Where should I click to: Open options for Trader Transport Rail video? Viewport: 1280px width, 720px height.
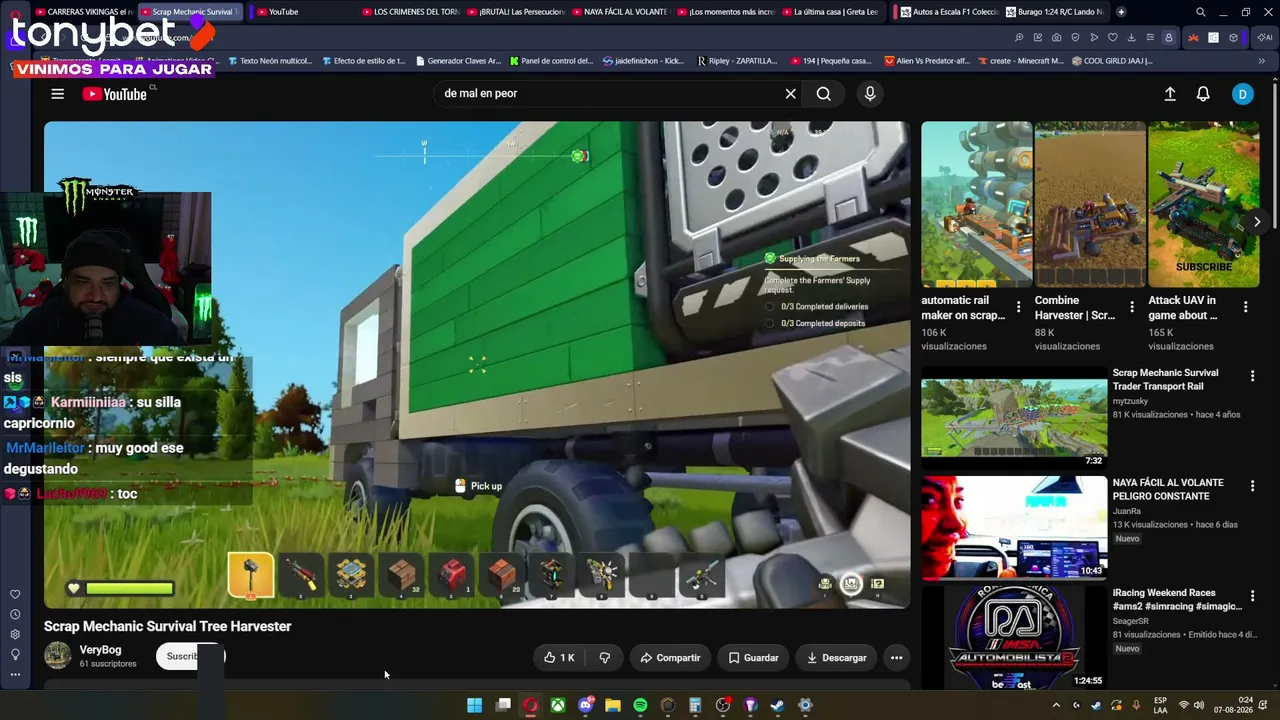pyautogui.click(x=1252, y=376)
